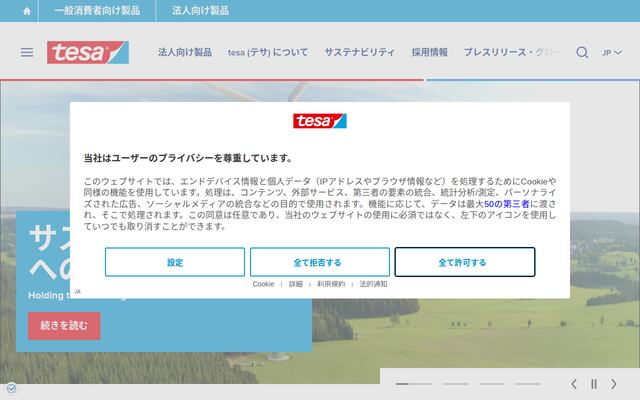Pause the slideshow
Image resolution: width=640 pixels, height=400 pixels.
[594, 384]
